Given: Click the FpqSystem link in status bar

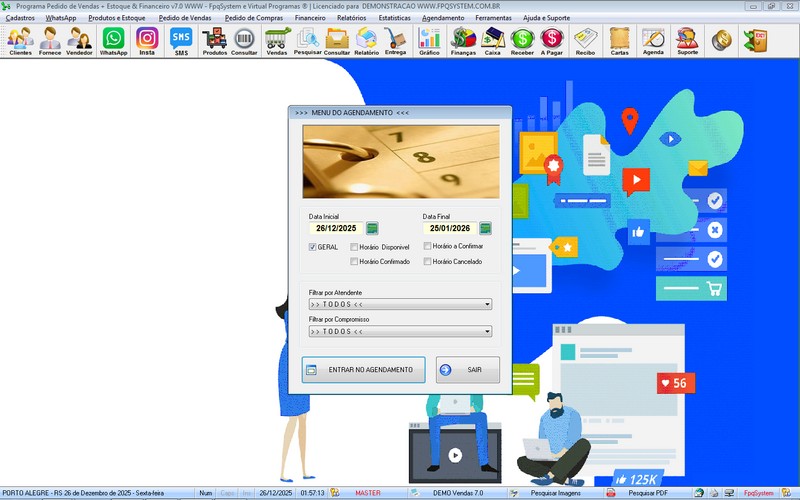Looking at the screenshot, I should tap(759, 493).
